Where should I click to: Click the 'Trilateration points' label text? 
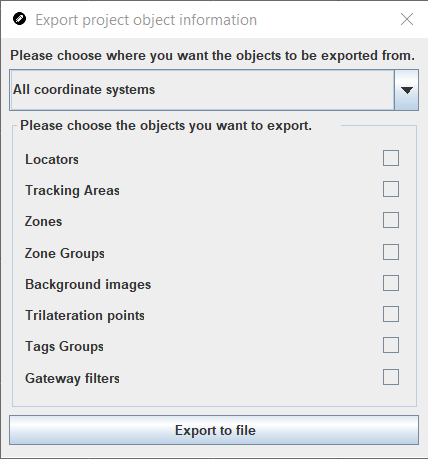pos(85,316)
